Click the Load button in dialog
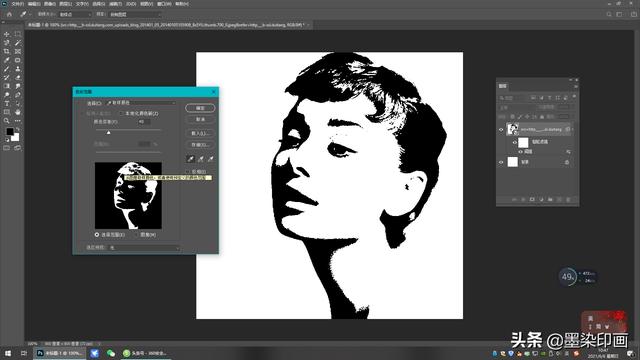Viewport: 640px width, 360px height. tap(200, 133)
